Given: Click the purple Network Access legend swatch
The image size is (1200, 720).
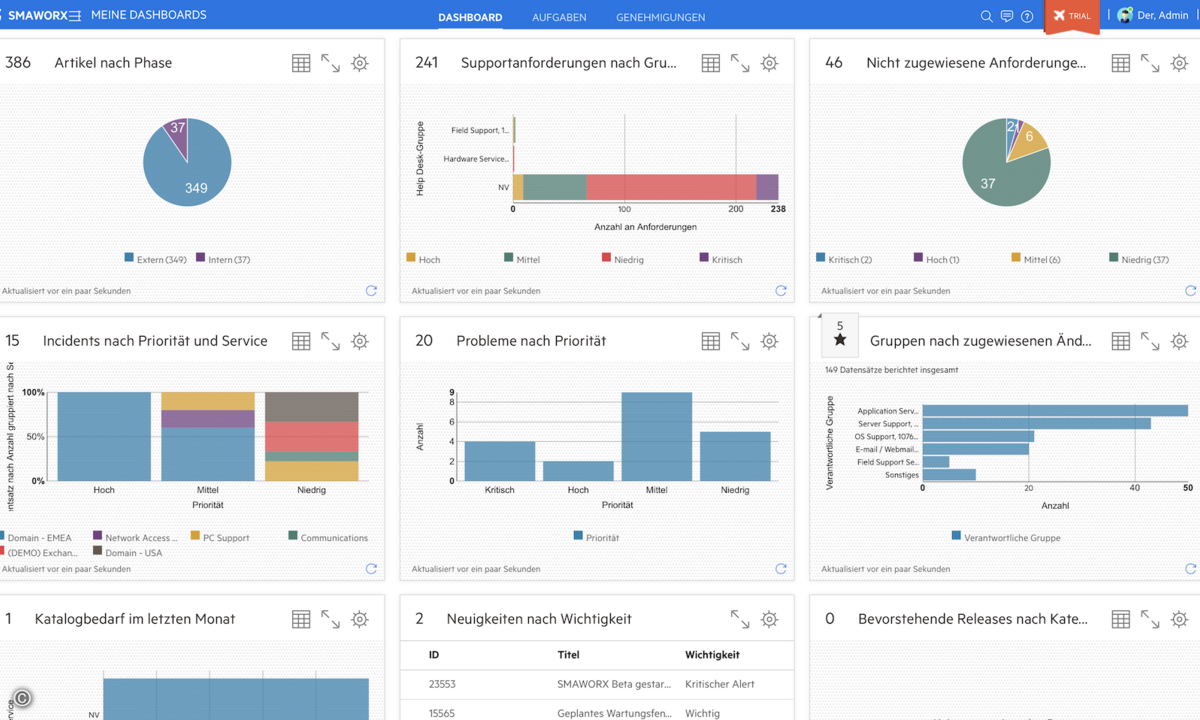Looking at the screenshot, I should [98, 536].
